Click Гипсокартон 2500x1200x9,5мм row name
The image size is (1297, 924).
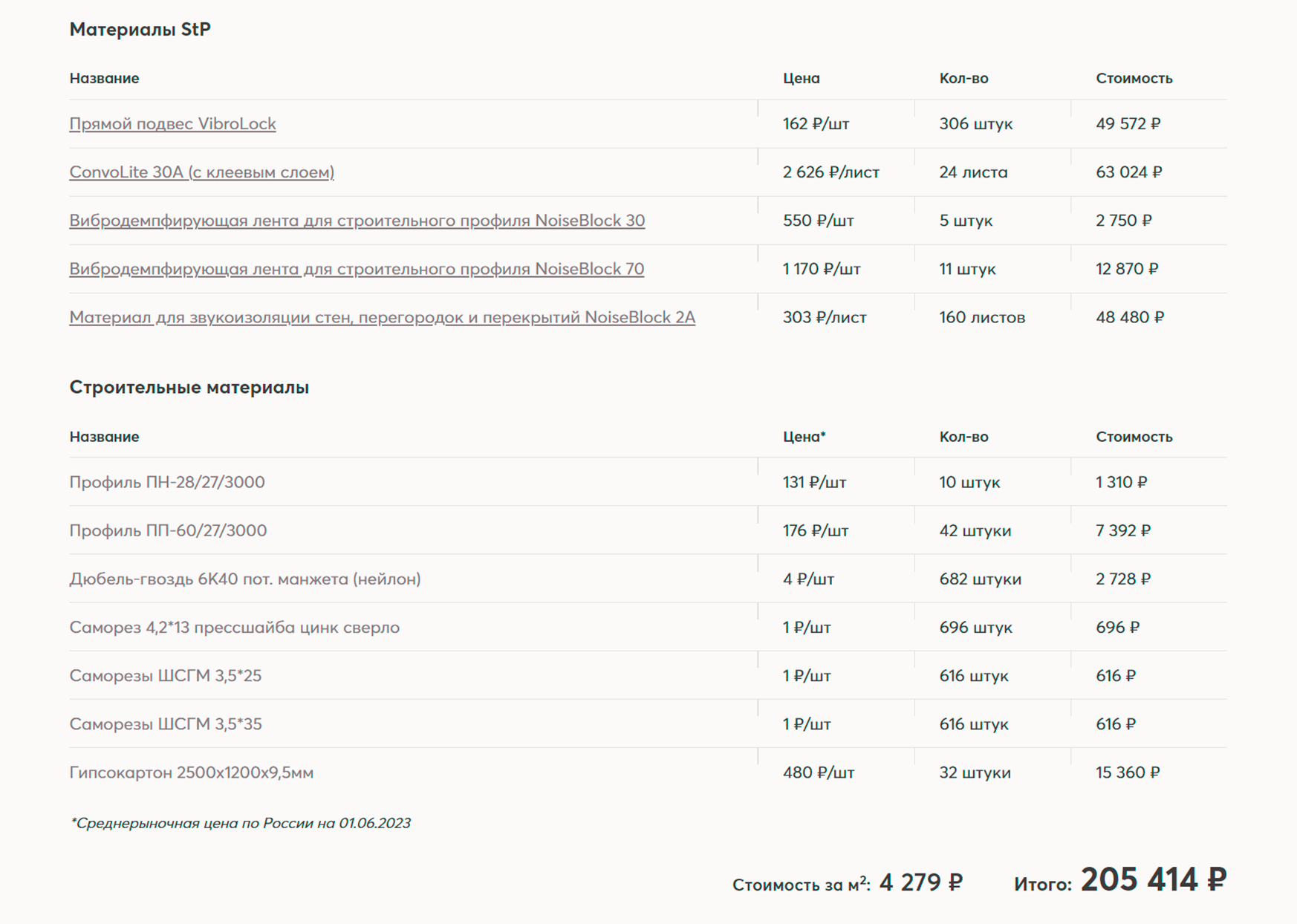pyautogui.click(x=192, y=772)
